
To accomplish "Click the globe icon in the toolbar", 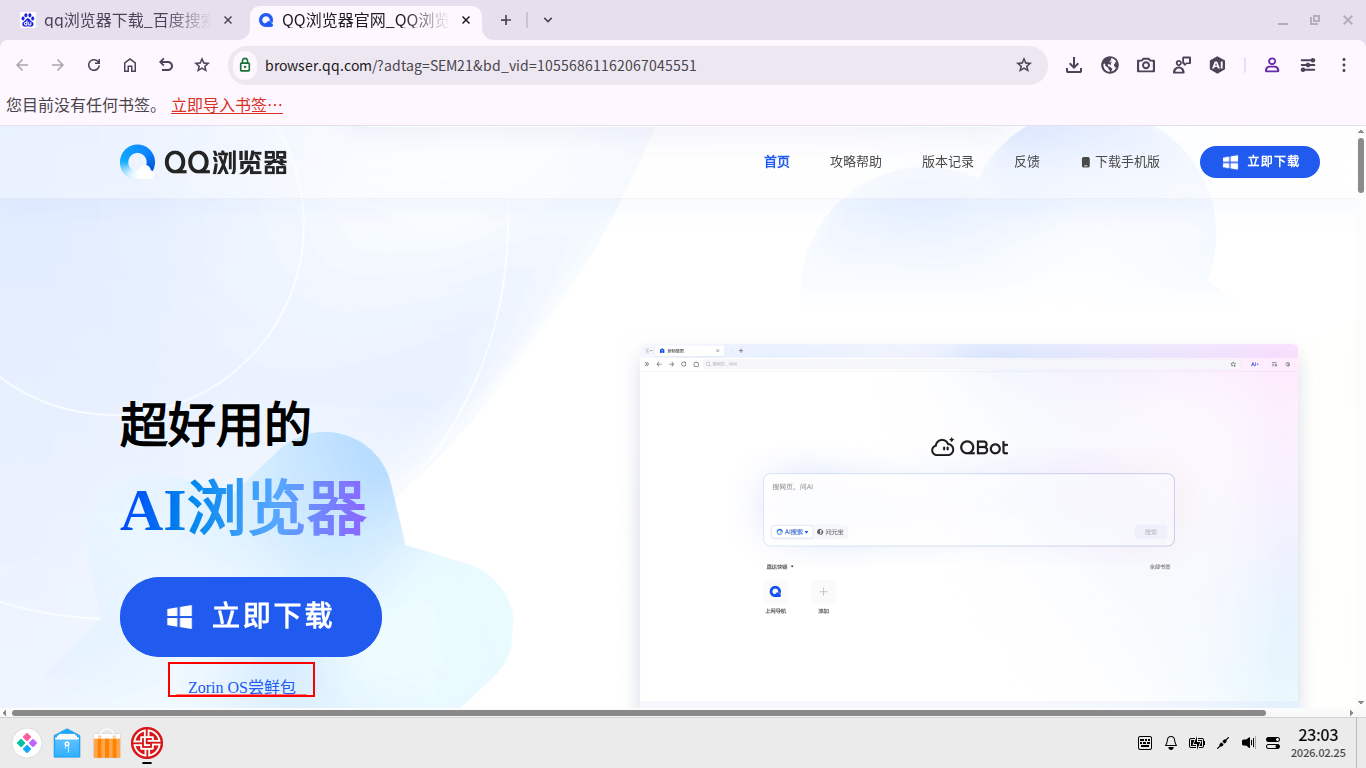I will pyautogui.click(x=1110, y=65).
